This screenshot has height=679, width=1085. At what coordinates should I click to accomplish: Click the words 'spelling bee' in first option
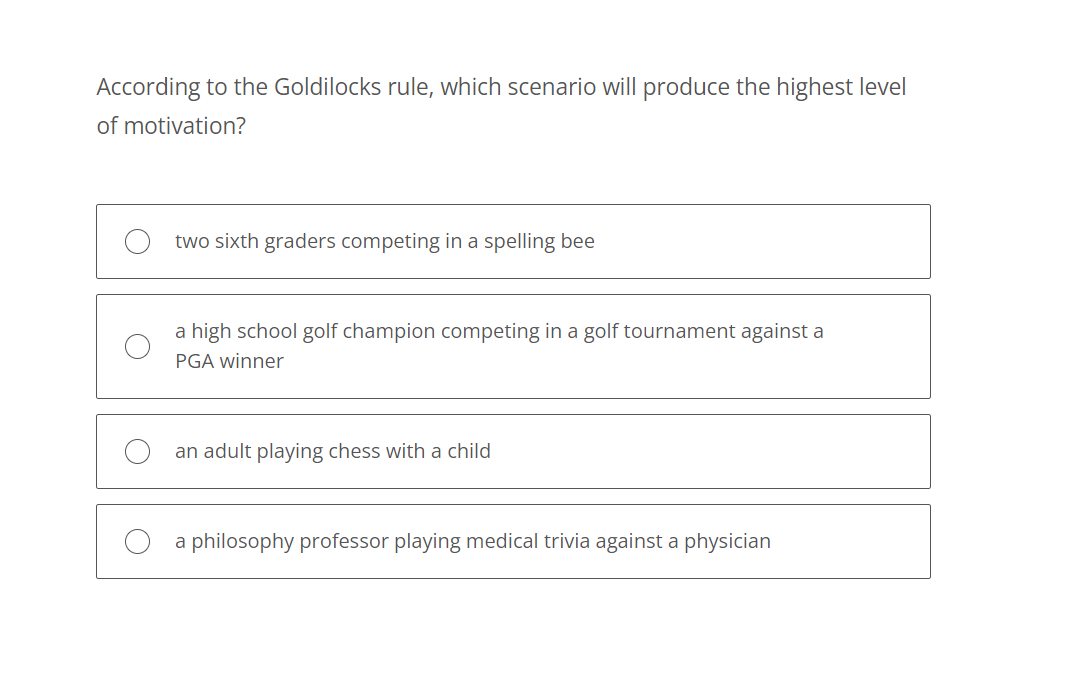coord(539,241)
